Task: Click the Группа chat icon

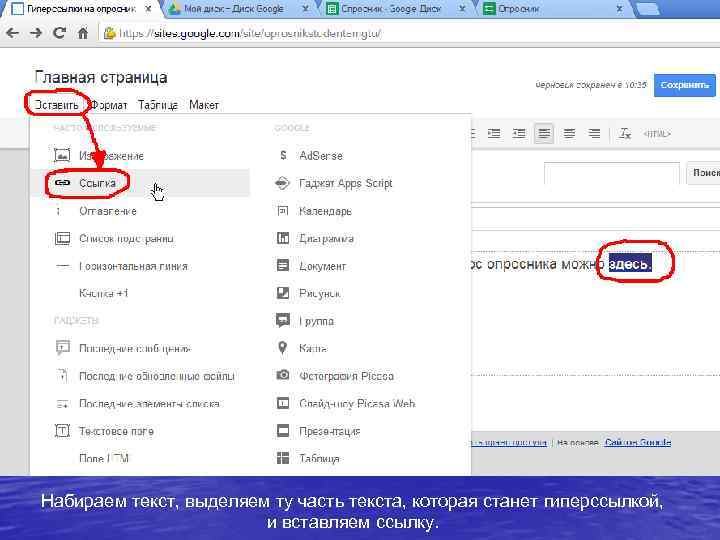Action: (x=283, y=320)
